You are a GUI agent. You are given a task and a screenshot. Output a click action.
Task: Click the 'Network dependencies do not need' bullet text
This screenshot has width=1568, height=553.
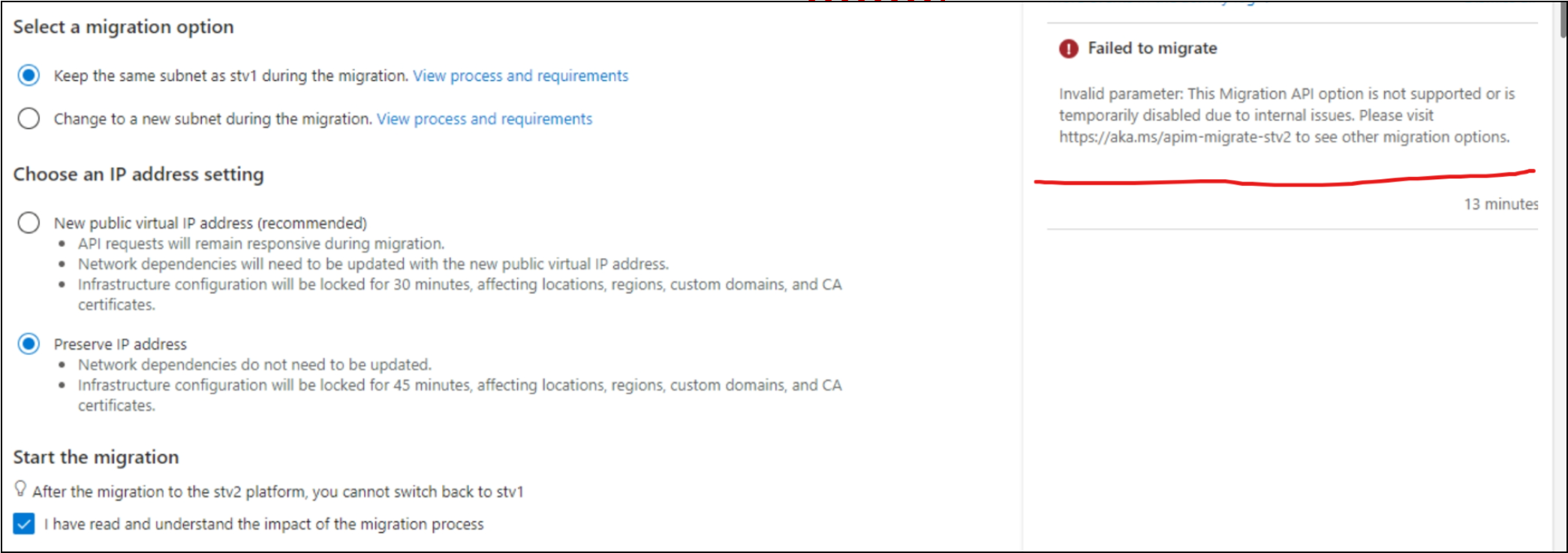[254, 365]
